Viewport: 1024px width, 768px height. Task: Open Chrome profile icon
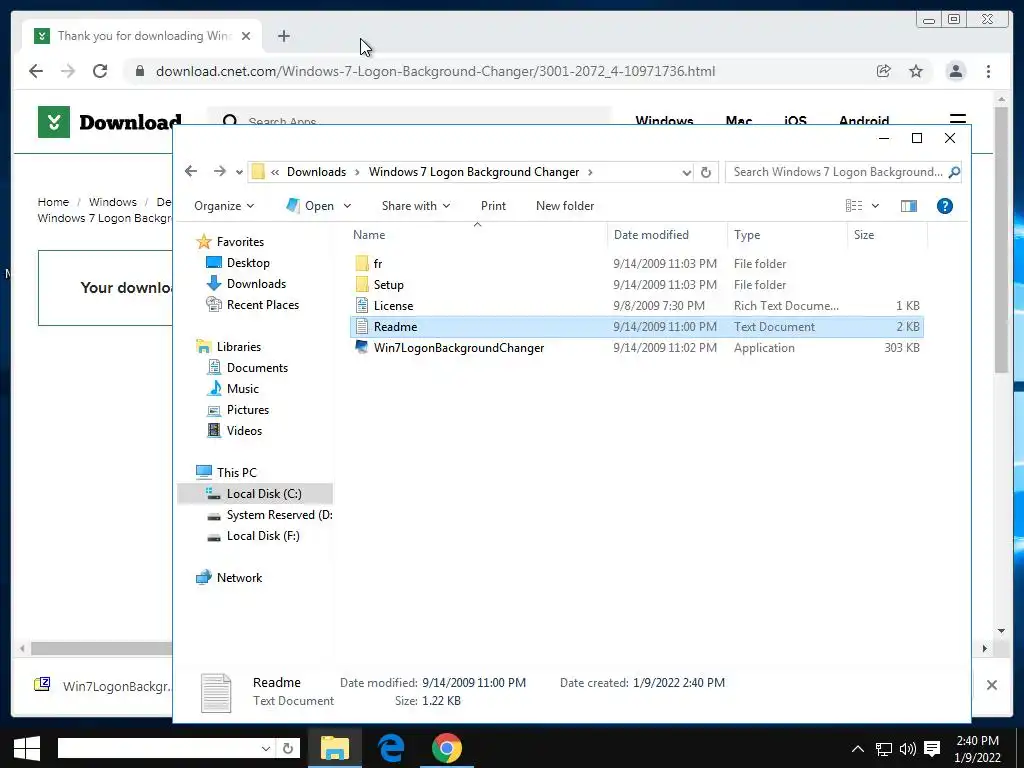click(x=955, y=71)
